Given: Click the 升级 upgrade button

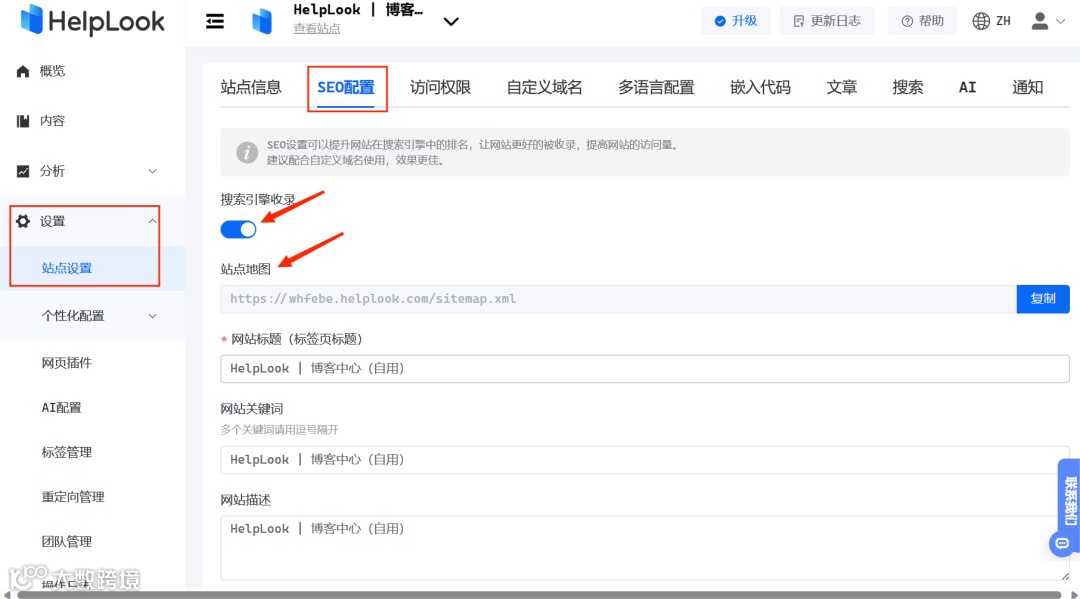Looking at the screenshot, I should point(736,21).
